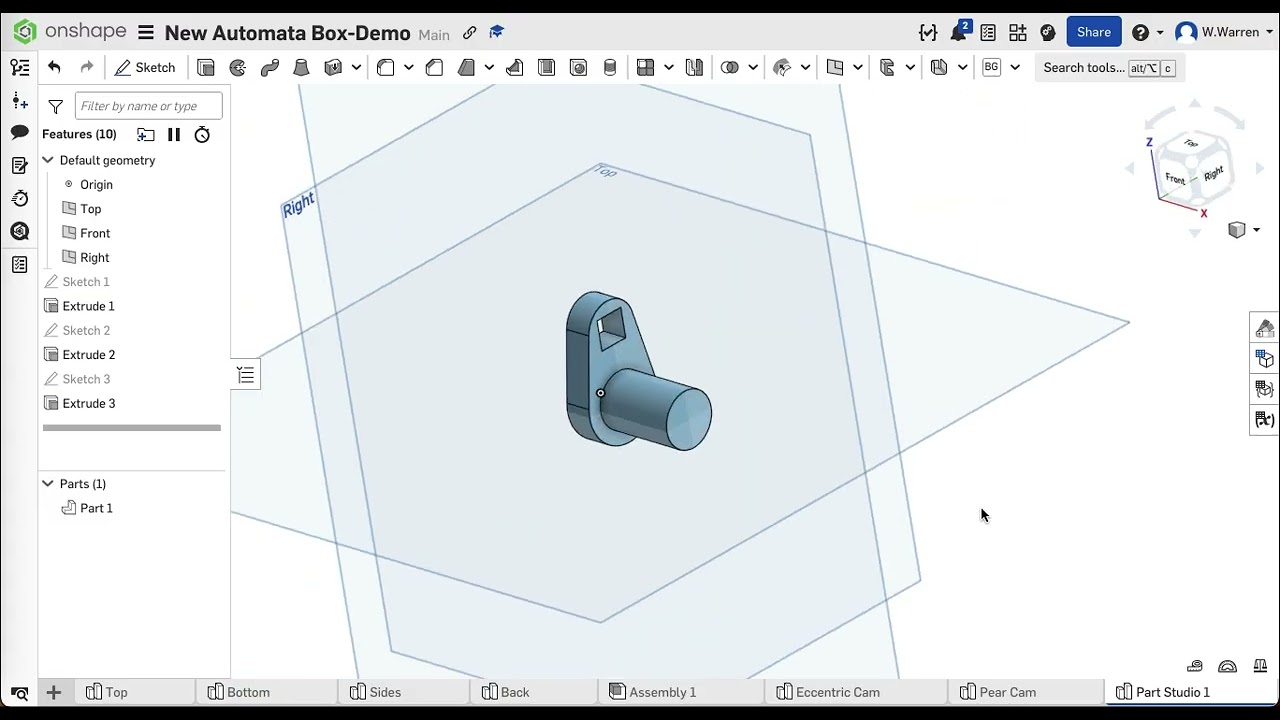This screenshot has height=720, width=1280.
Task: Select the Revolve tool
Action: pyautogui.click(x=238, y=67)
